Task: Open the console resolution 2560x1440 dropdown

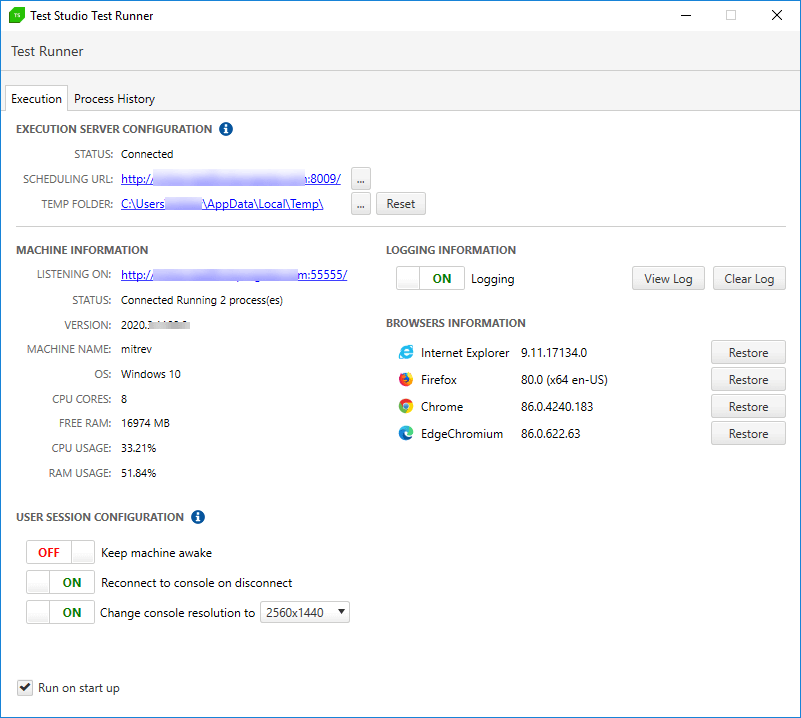Action: (x=305, y=612)
